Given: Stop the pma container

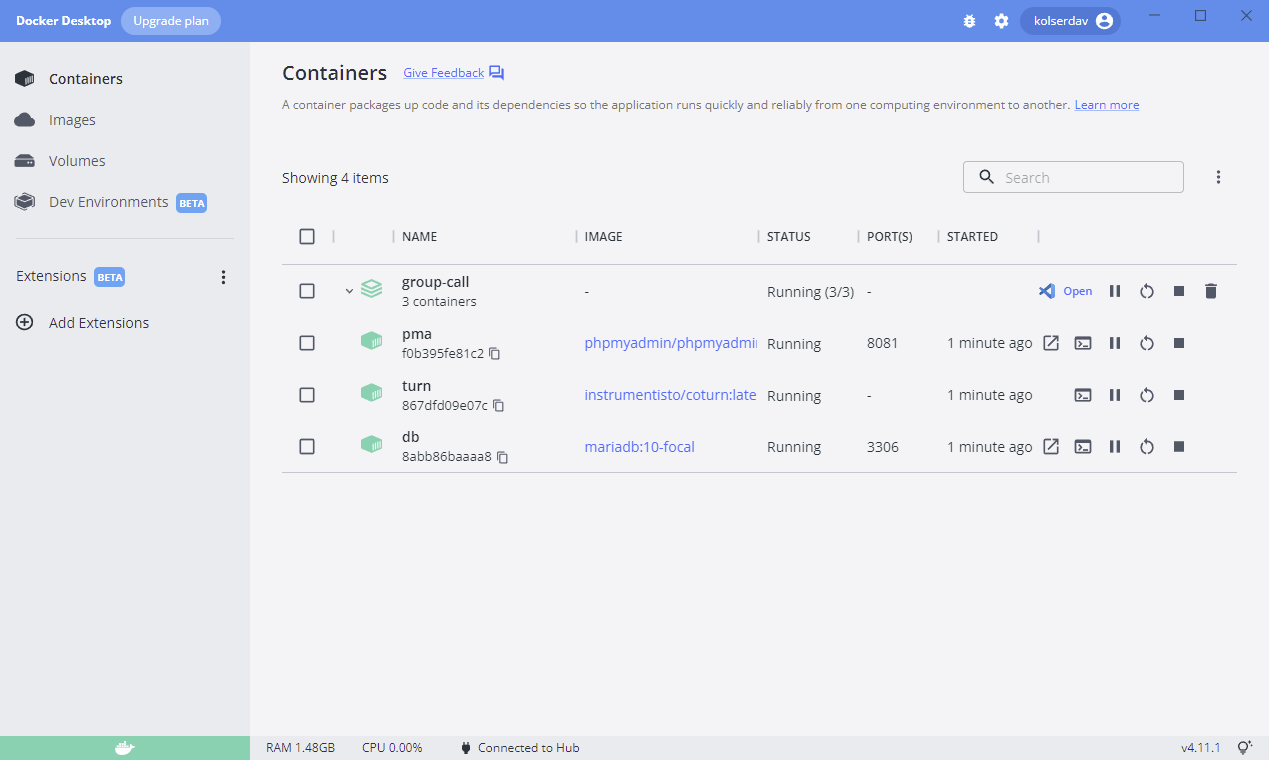Looking at the screenshot, I should tap(1179, 343).
